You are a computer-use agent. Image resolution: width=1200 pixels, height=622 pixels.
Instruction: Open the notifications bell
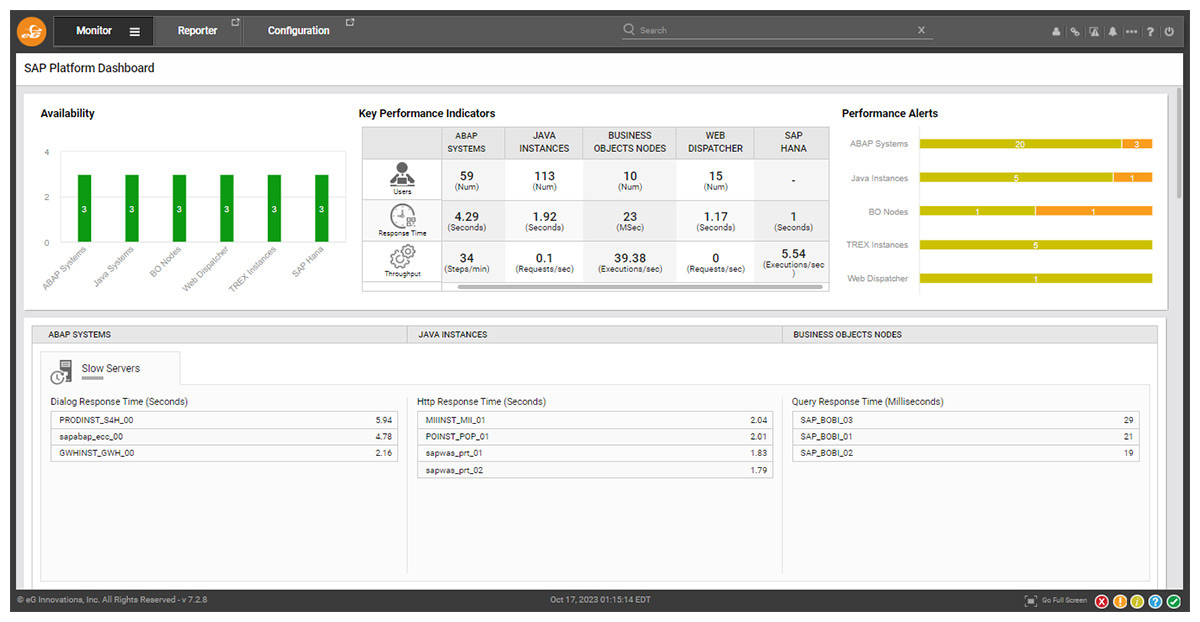tap(1112, 32)
